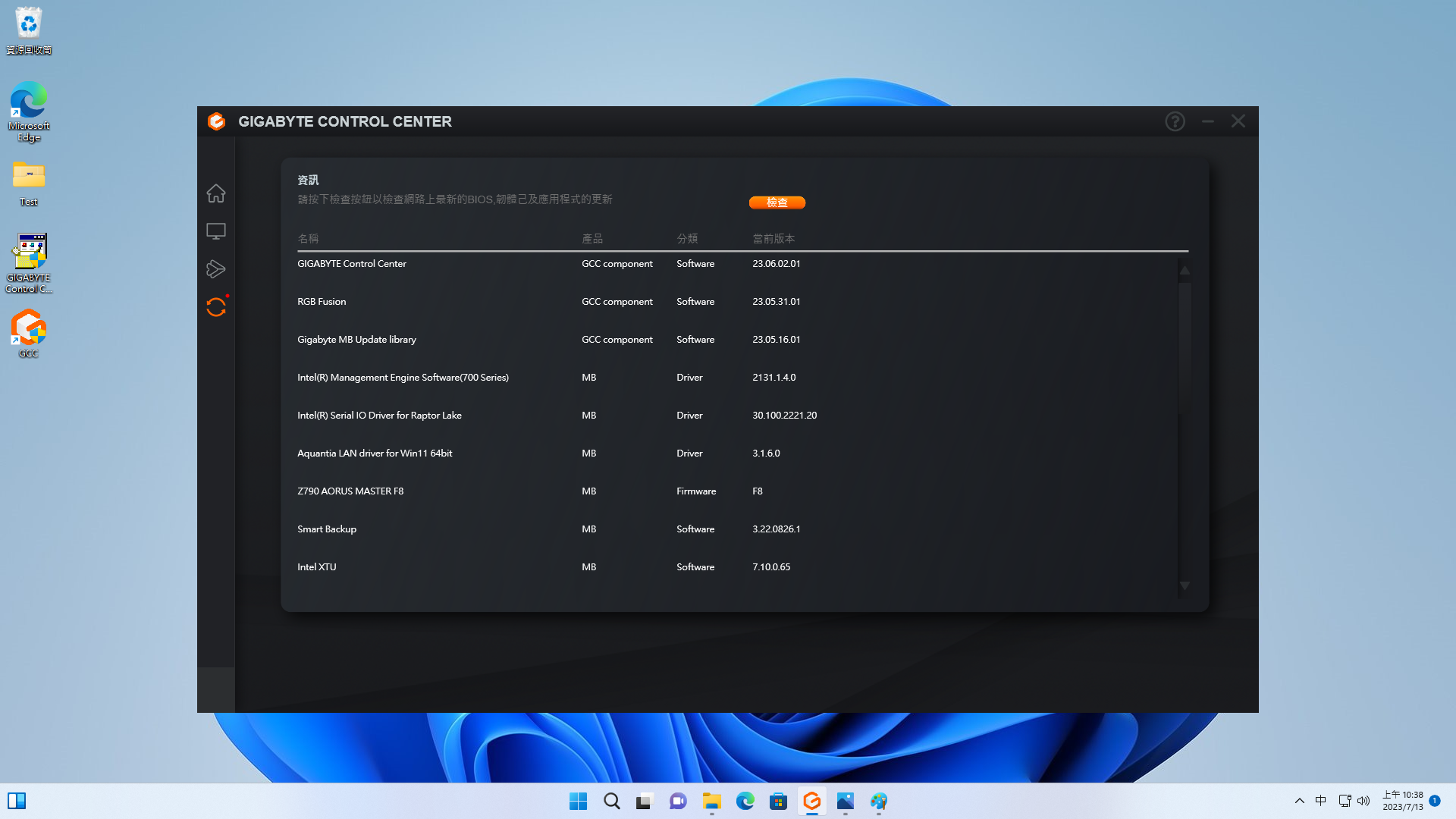Select the Intel XTU row

(737, 567)
